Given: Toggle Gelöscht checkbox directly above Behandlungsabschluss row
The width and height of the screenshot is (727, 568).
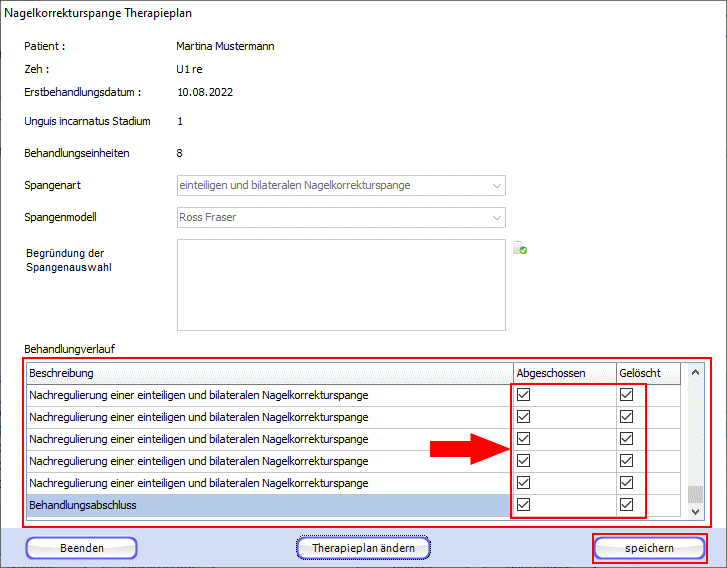Looking at the screenshot, I should pos(627,483).
